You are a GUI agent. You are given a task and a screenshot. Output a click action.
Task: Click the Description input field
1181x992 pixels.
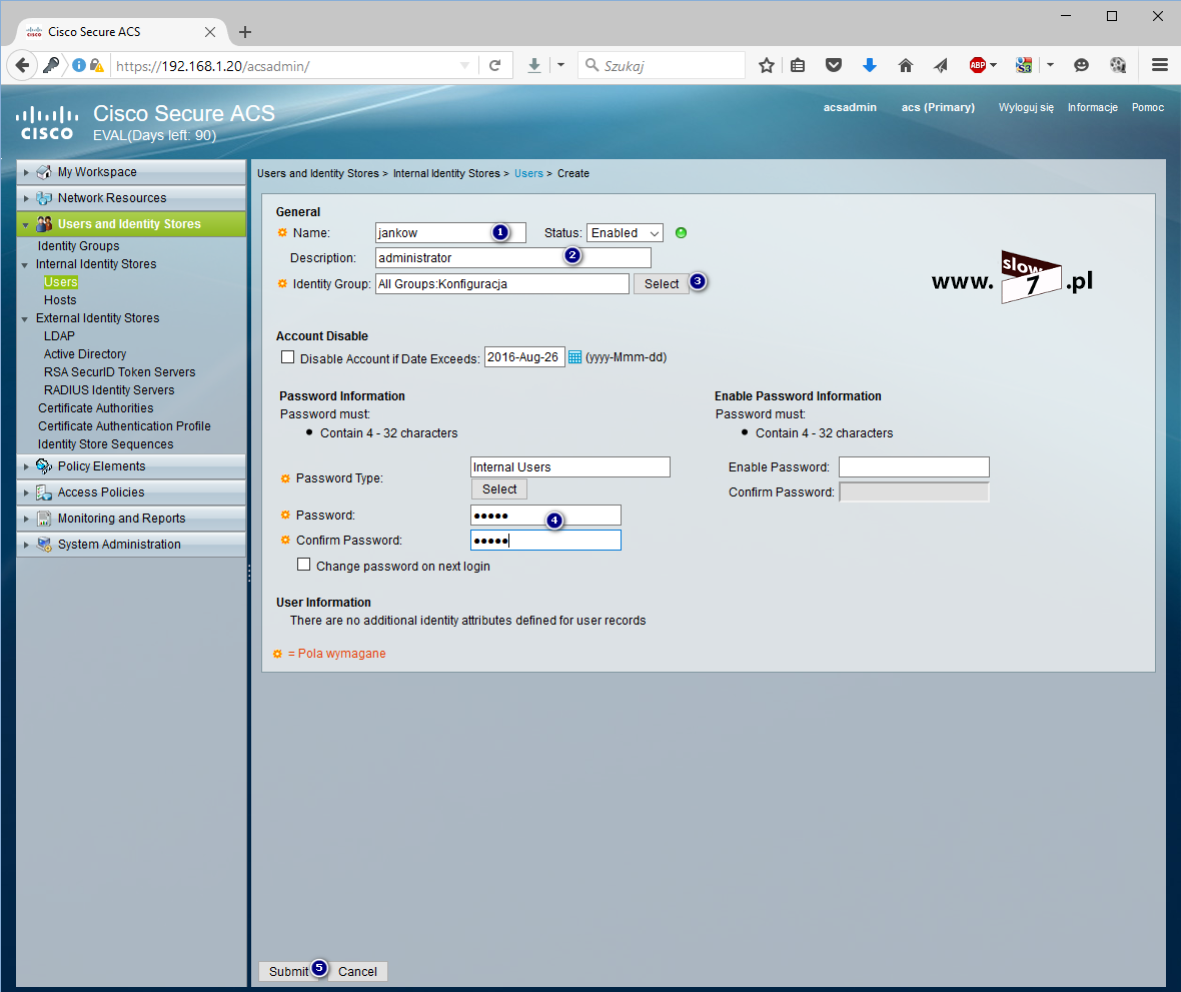(513, 258)
